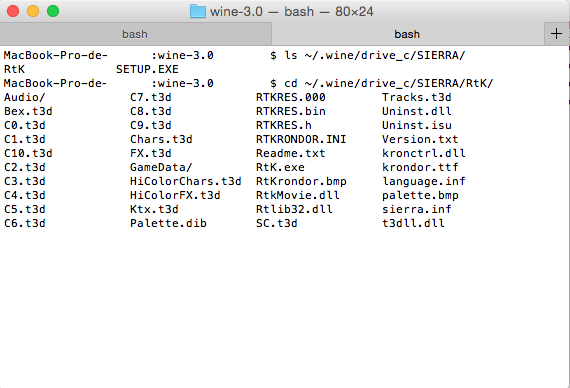Click the HiColorChars.t3d file name
Image resolution: width=570 pixels, height=388 pixels.
[186, 181]
